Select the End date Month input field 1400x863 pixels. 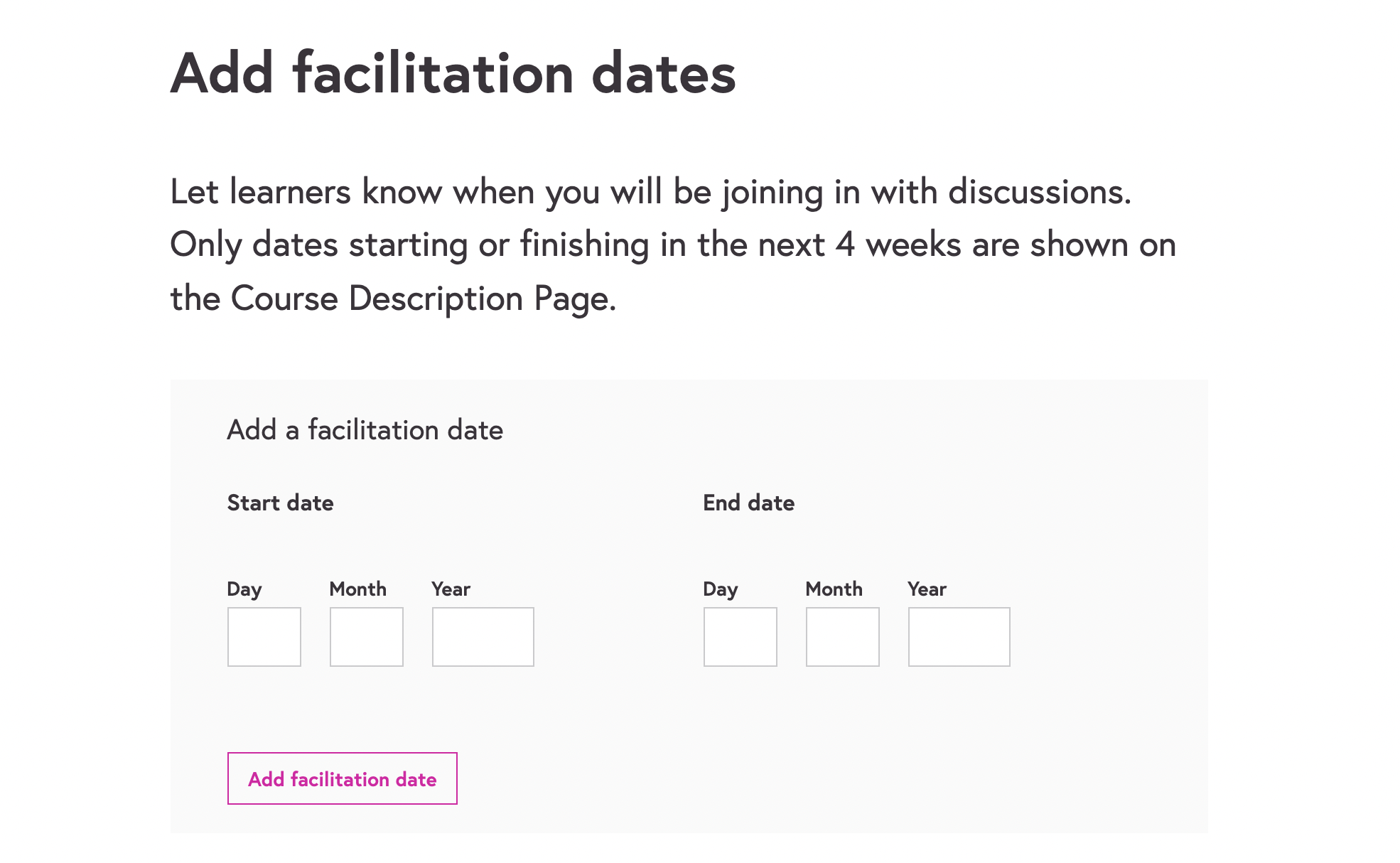(842, 636)
